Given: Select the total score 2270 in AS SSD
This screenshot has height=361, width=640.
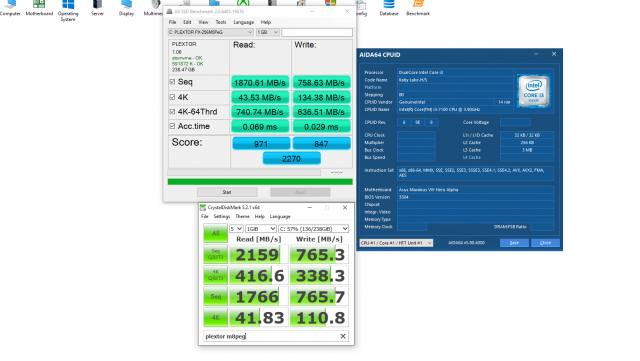Looking at the screenshot, I should 291,158.
